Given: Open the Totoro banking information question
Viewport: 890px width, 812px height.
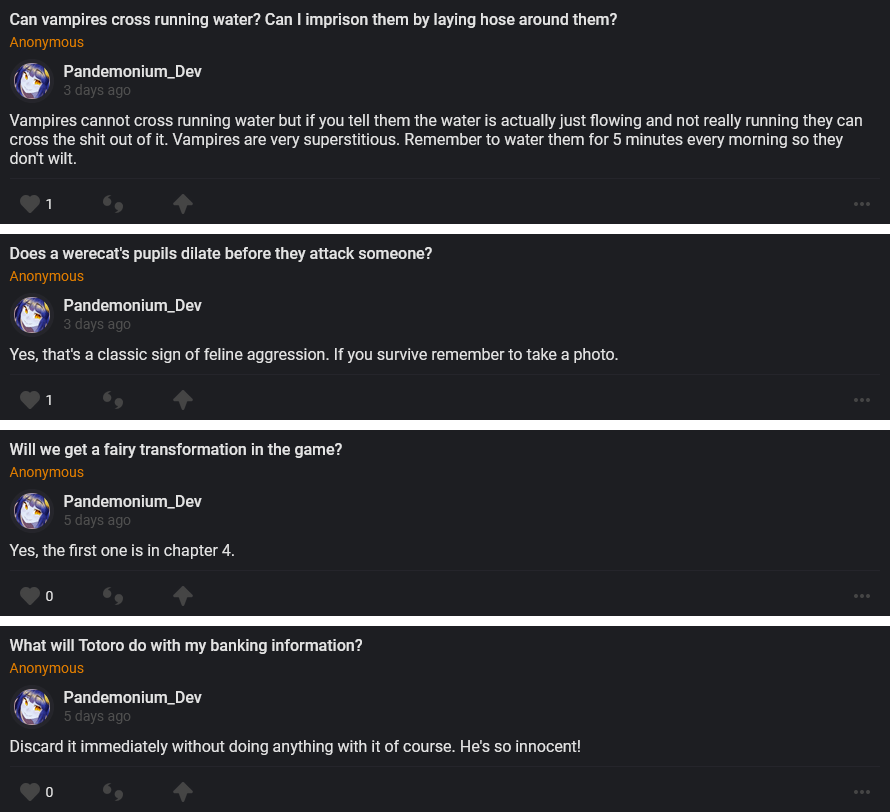Looking at the screenshot, I should click(x=186, y=646).
